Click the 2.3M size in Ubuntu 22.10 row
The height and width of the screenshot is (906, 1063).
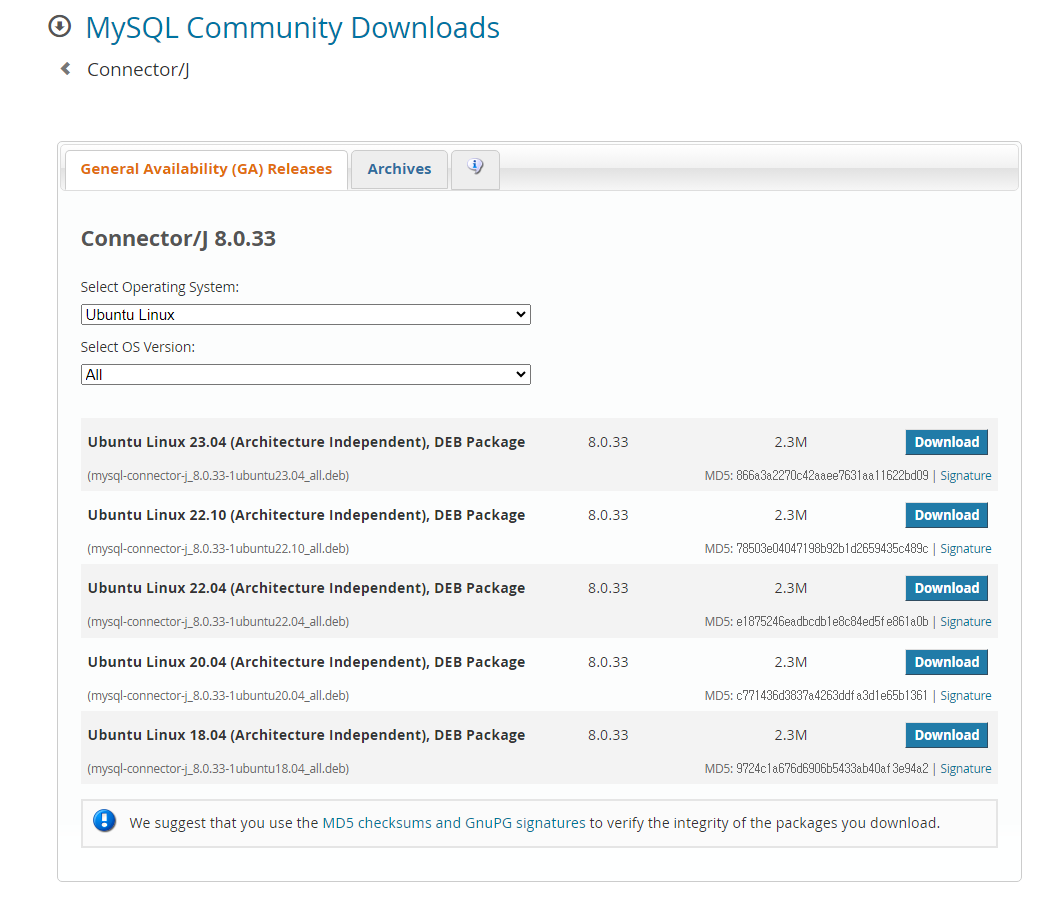click(x=790, y=515)
